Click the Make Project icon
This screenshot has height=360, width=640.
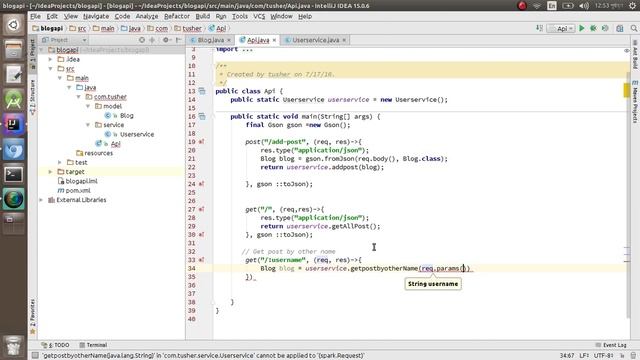(x=540, y=28)
